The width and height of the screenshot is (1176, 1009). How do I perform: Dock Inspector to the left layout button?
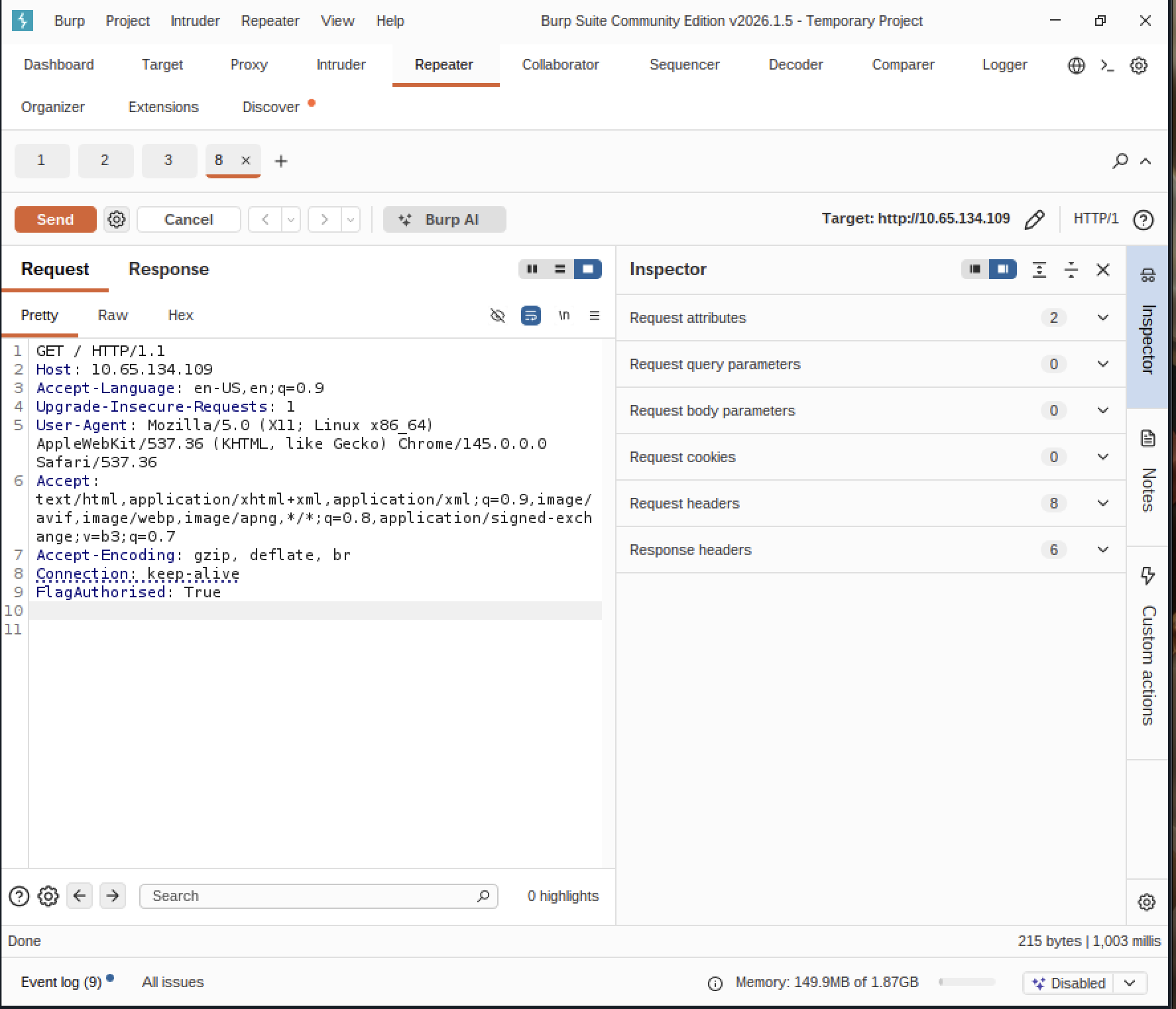(x=975, y=269)
